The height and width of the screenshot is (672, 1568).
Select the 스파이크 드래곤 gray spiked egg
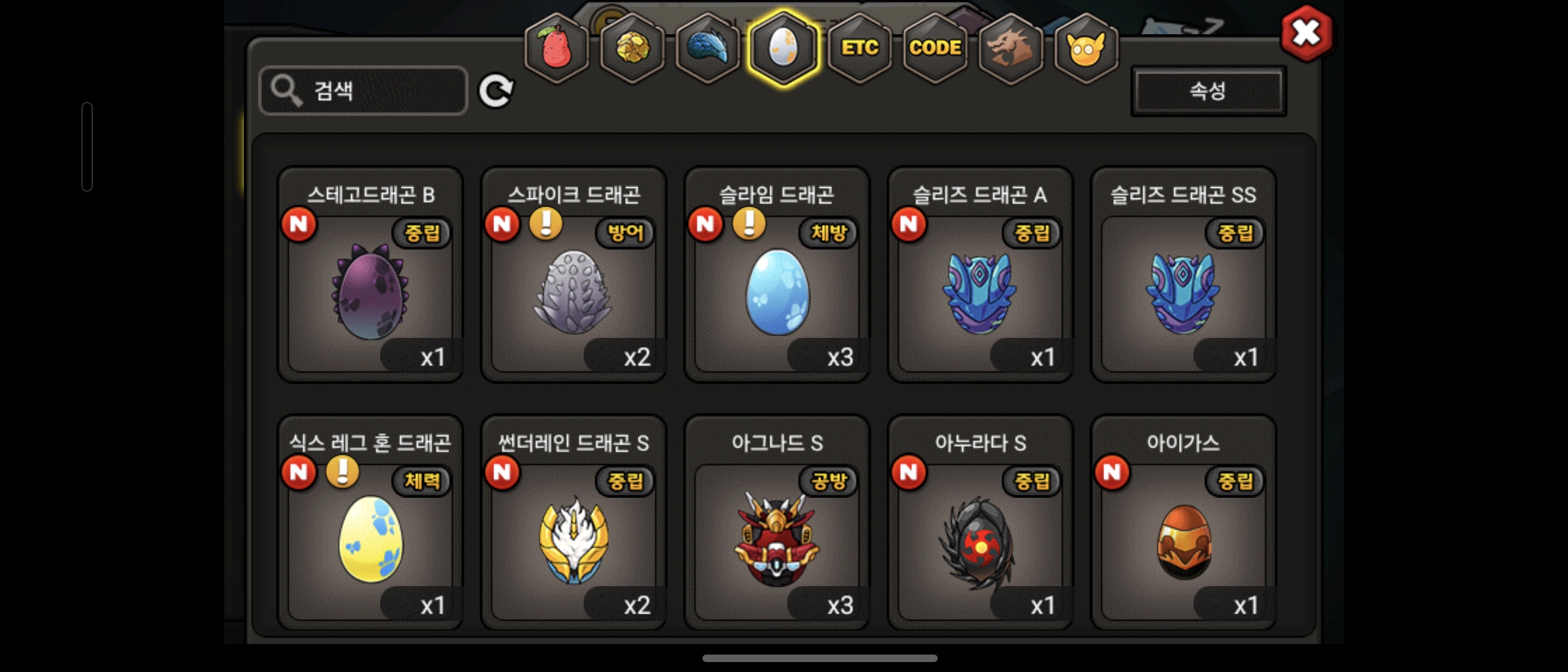[x=574, y=274]
